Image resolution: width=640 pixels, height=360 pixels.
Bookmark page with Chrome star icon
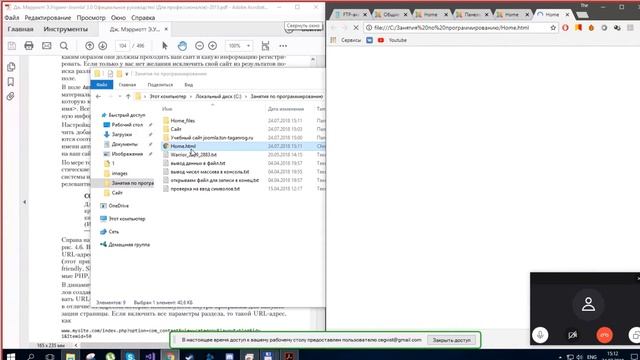coord(553,27)
